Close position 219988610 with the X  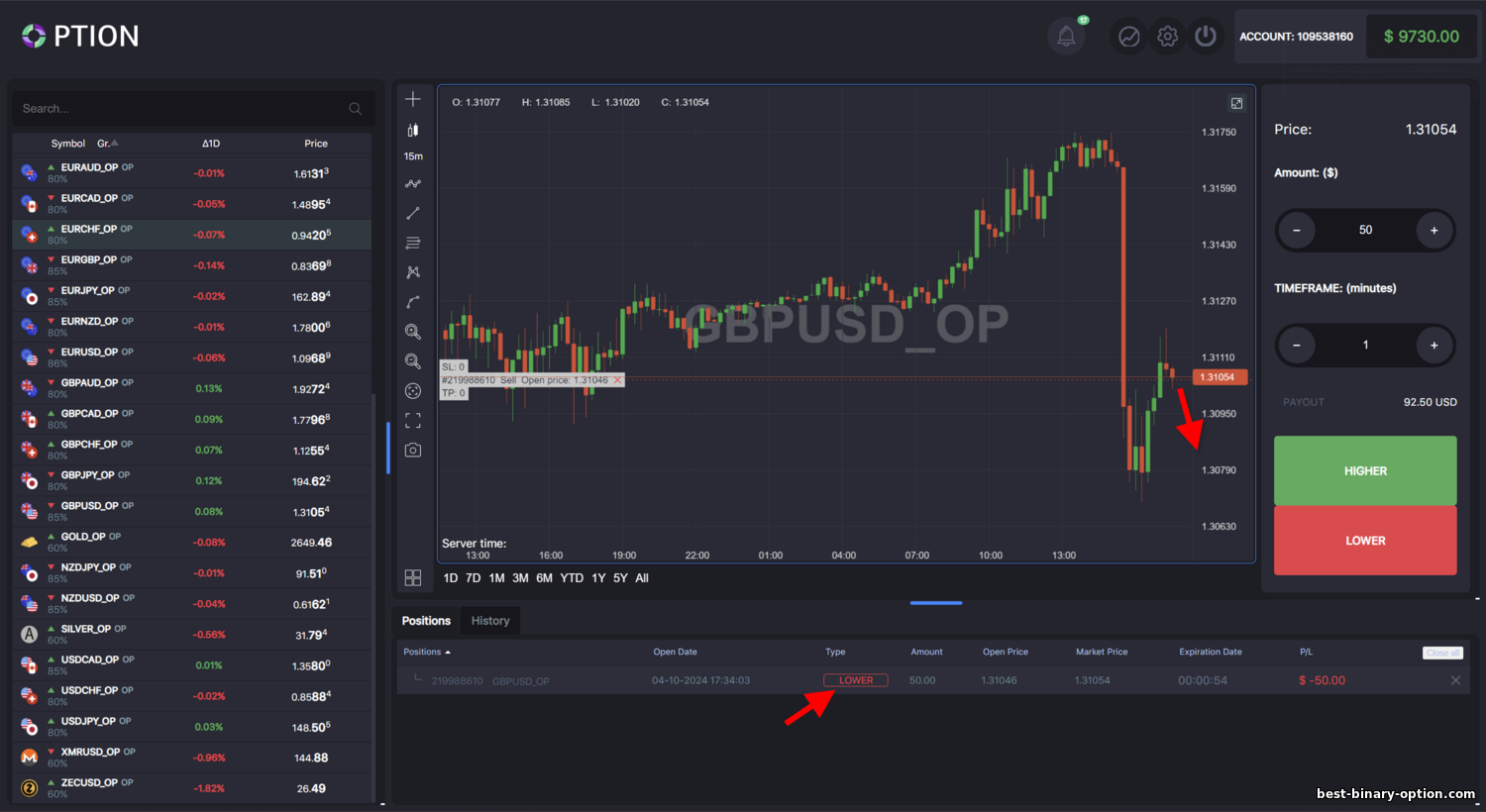(1455, 680)
